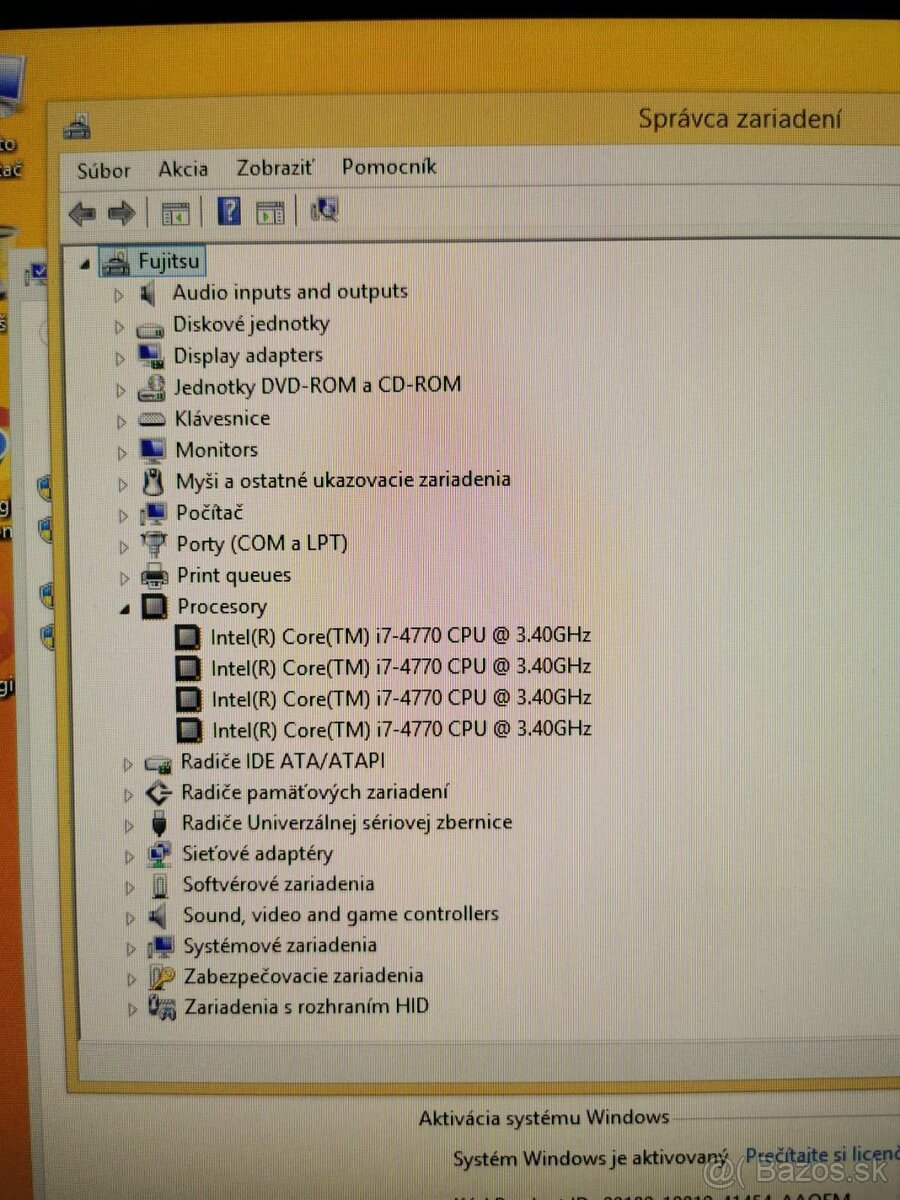Expand the Sieťové adaptéry category
This screenshot has height=1200, width=900.
[130, 854]
